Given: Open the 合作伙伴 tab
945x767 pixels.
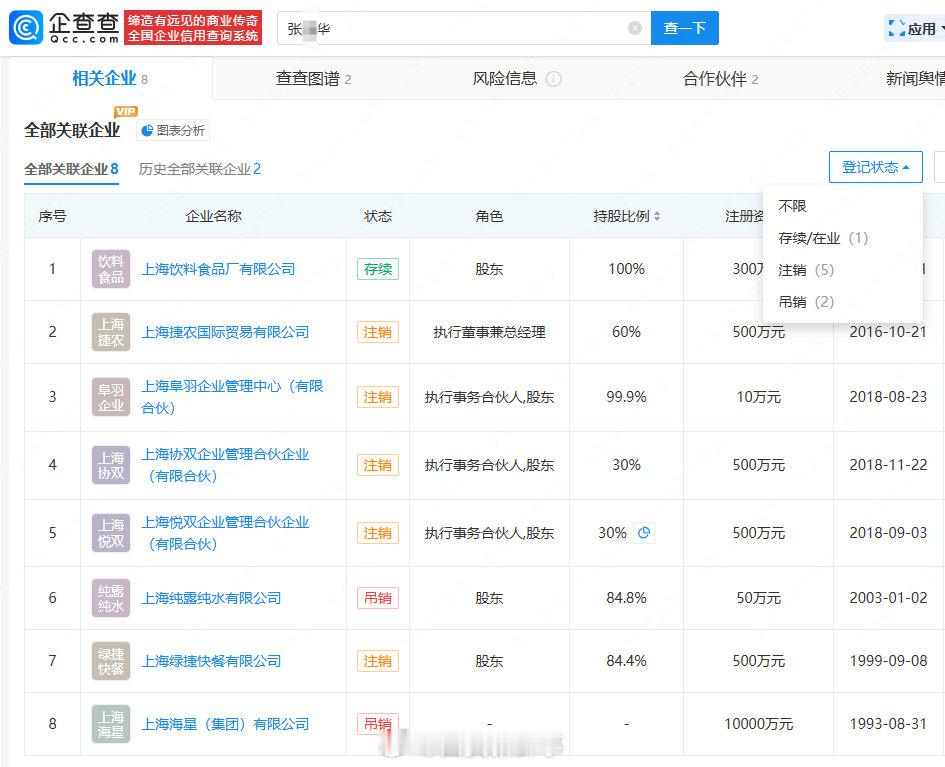Looking at the screenshot, I should pyautogui.click(x=720, y=79).
